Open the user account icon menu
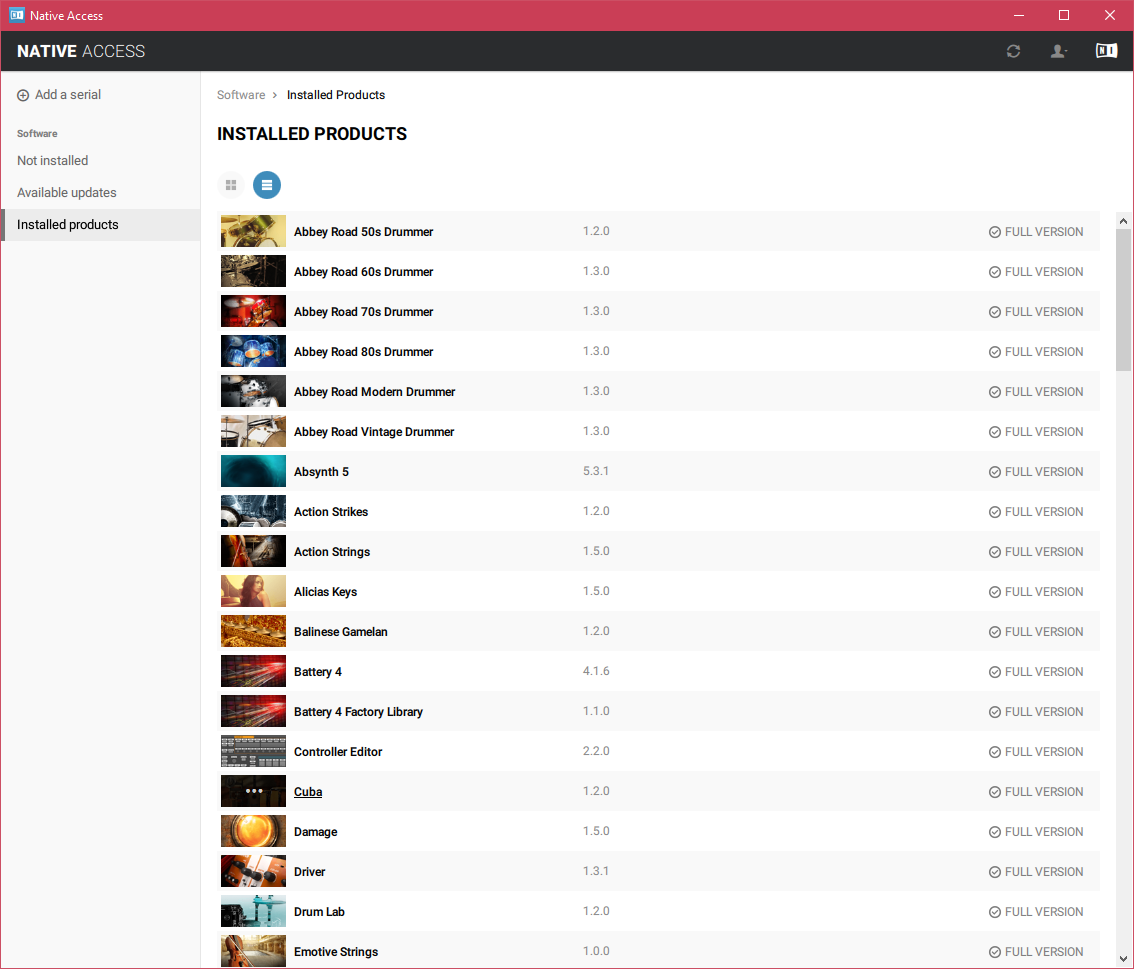Viewport: 1134px width, 969px height. (1059, 51)
